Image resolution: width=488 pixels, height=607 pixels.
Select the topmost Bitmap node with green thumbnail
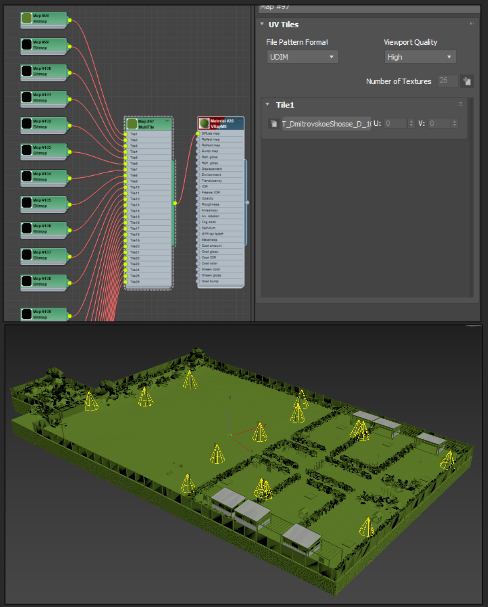click(44, 19)
